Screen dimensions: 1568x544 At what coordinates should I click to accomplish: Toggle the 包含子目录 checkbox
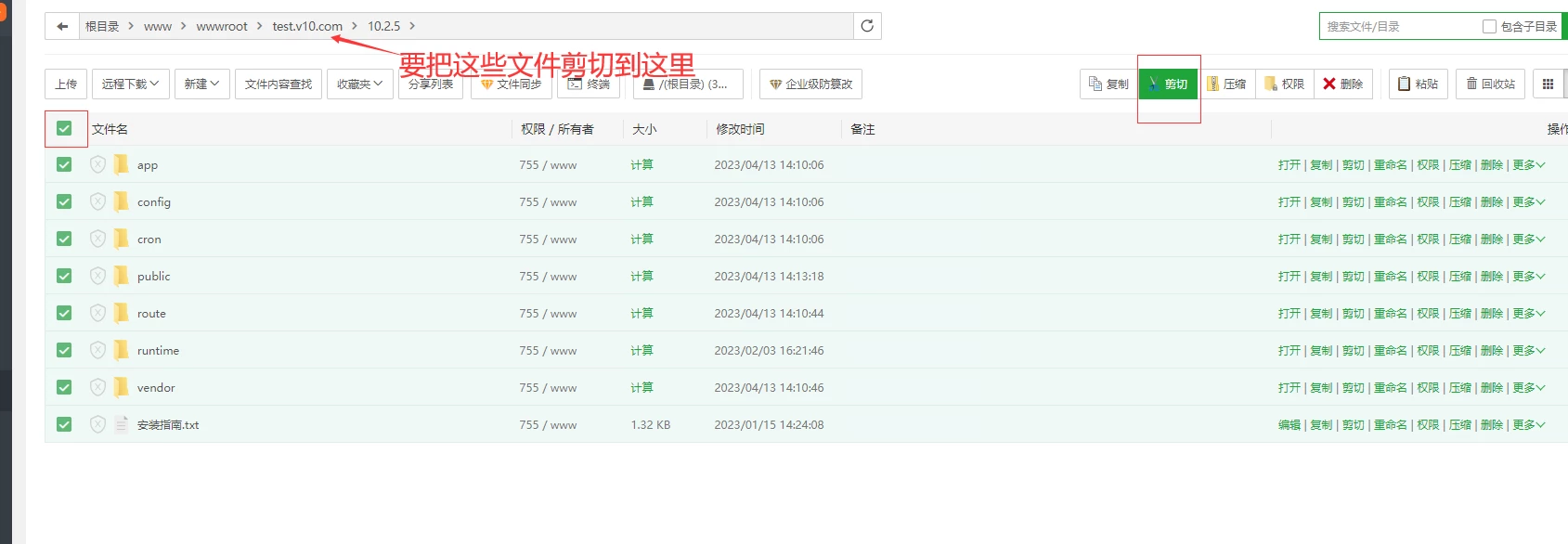(x=1489, y=26)
